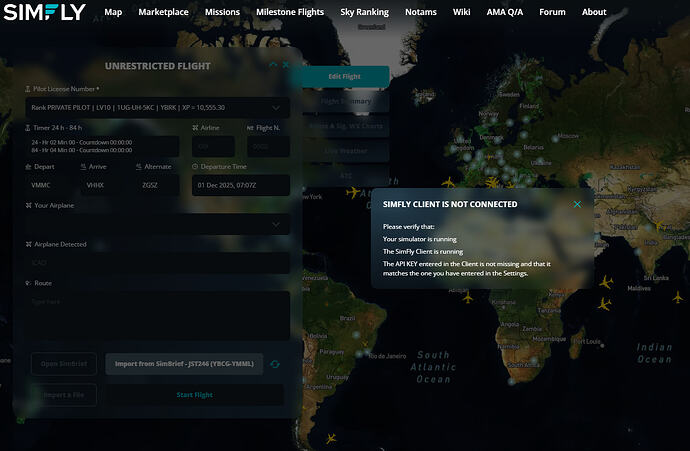690x451 pixels.
Task: Close the Unrestricted Flight panel
Action: click(x=286, y=65)
